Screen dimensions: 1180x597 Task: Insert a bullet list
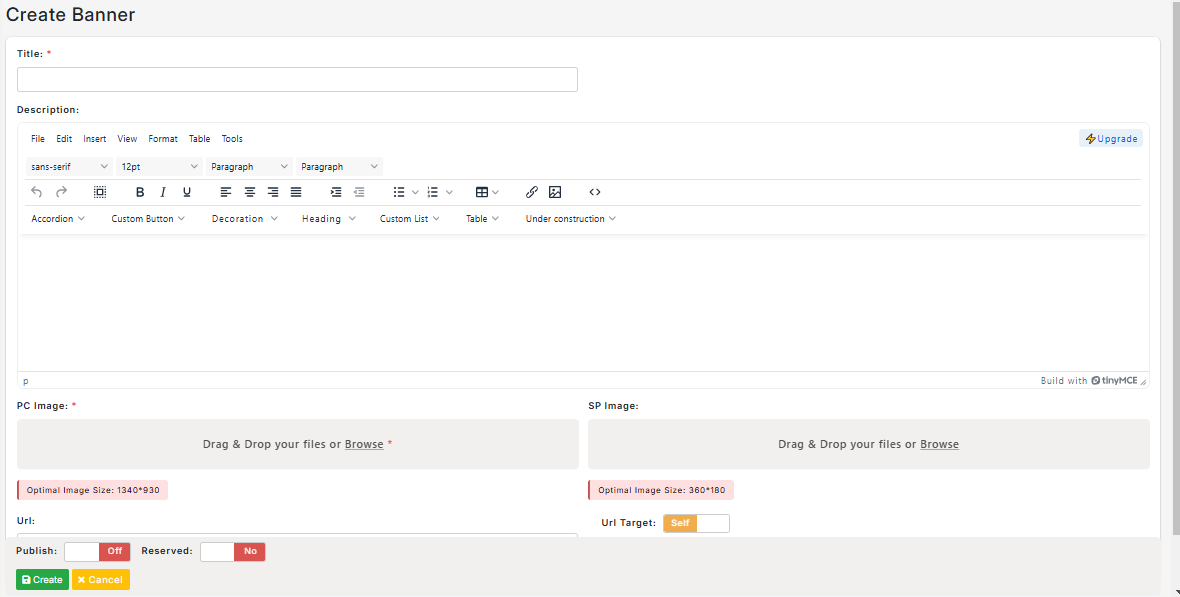399,192
